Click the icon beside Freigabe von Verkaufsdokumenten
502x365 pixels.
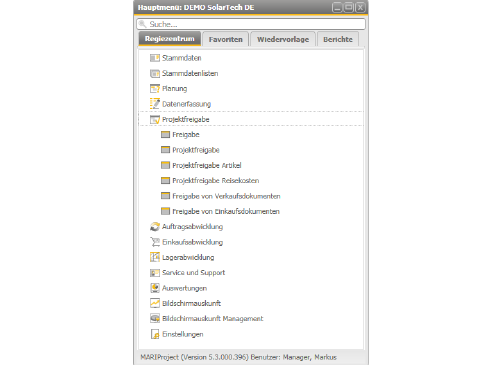point(165,196)
